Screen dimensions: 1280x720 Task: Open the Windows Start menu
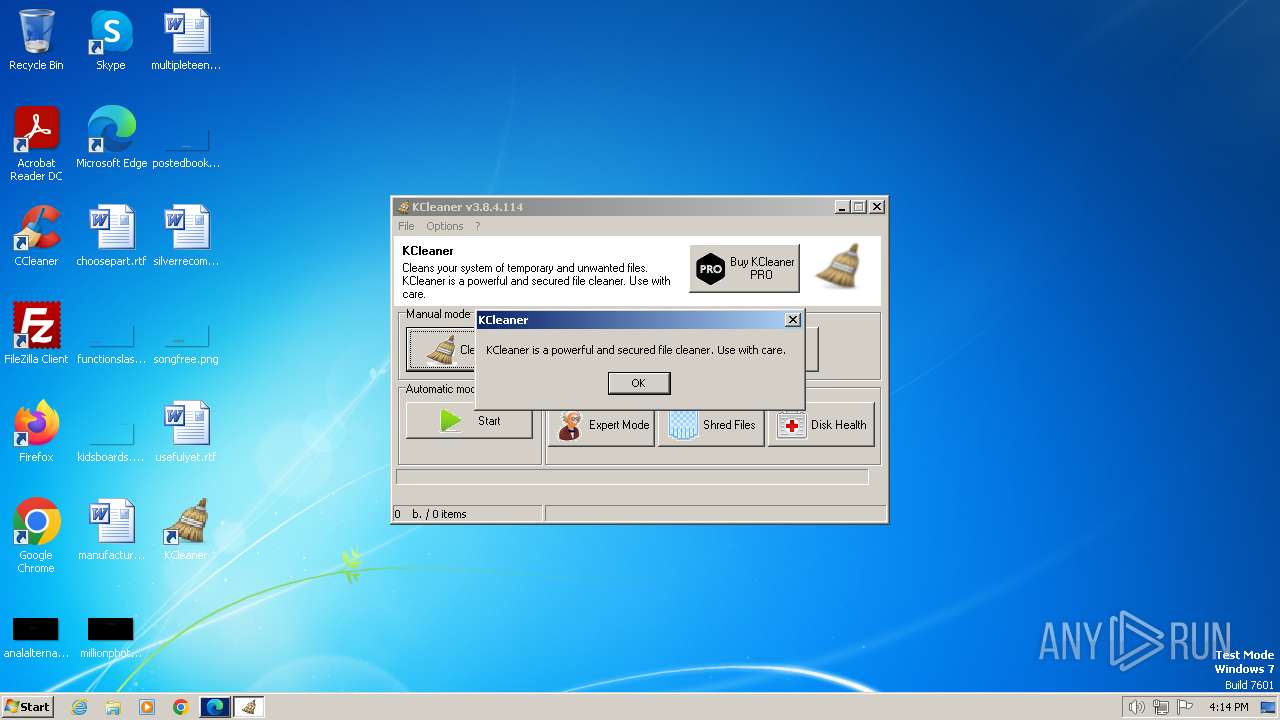(x=27, y=706)
